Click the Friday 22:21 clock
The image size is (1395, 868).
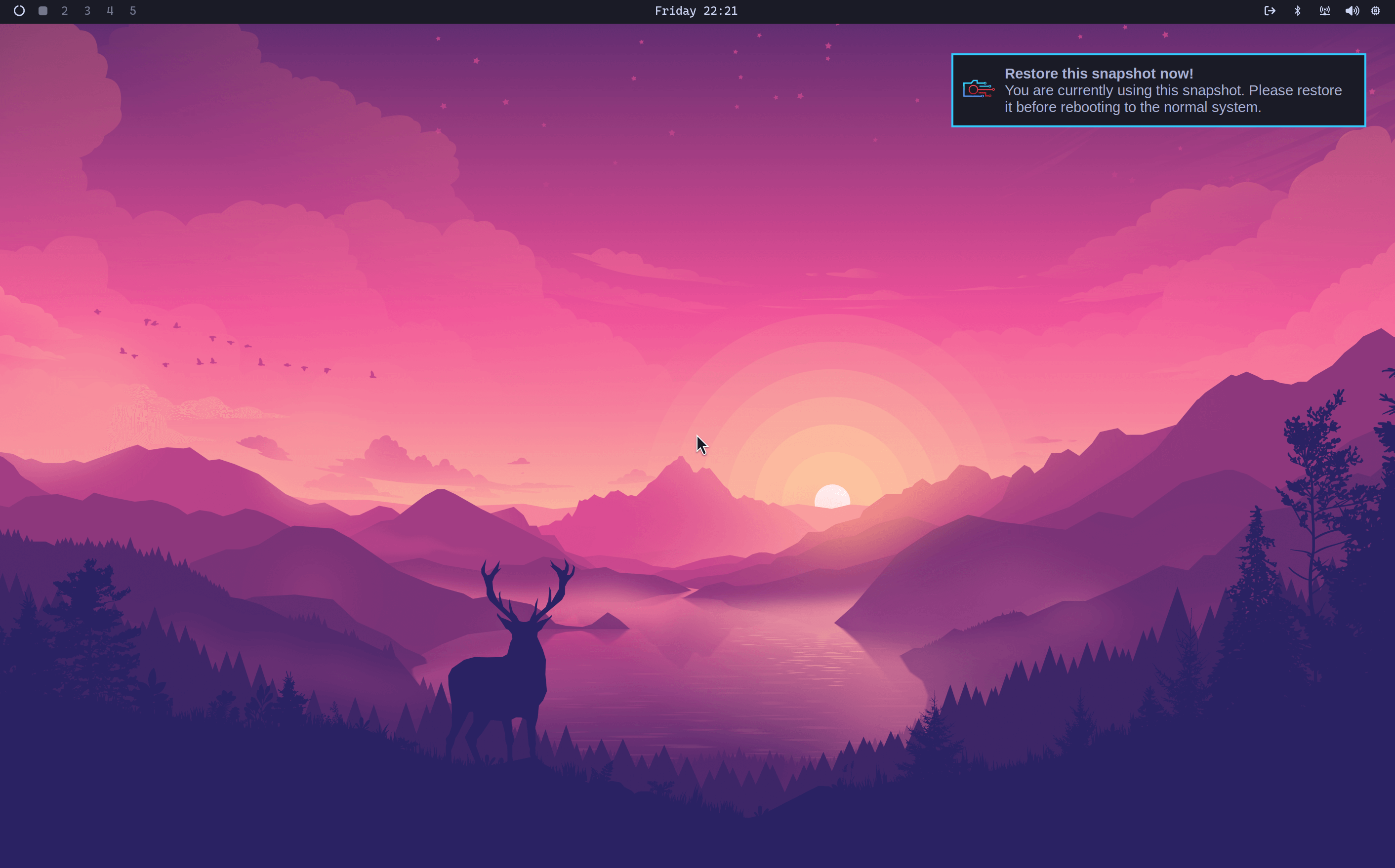pos(696,11)
